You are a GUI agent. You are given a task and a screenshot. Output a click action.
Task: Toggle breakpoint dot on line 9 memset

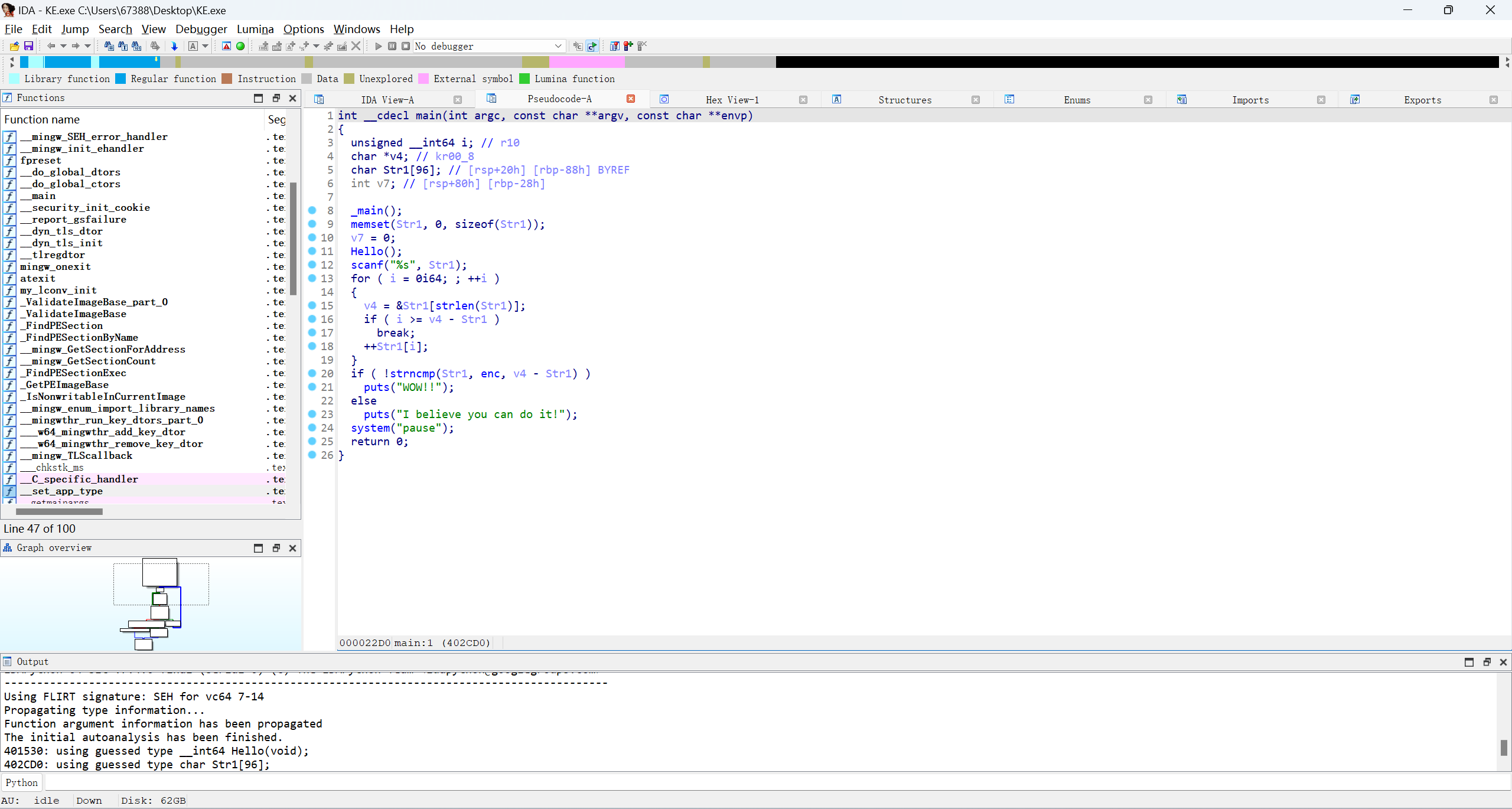click(312, 224)
